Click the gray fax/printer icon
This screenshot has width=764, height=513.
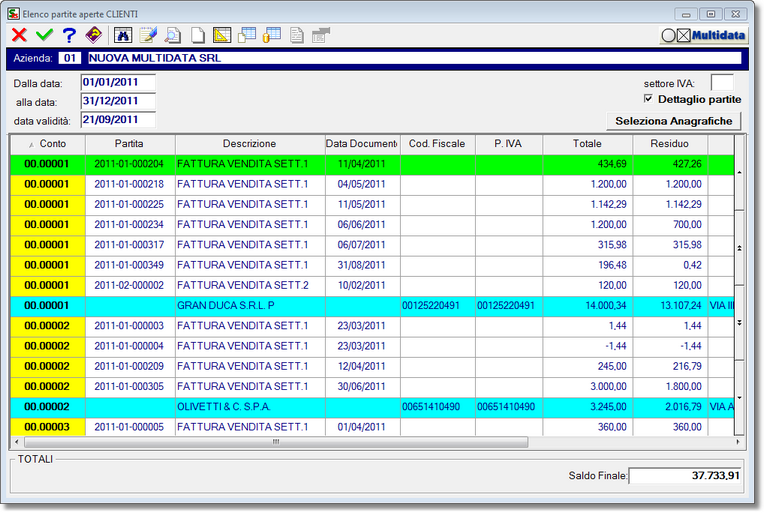coord(321,35)
